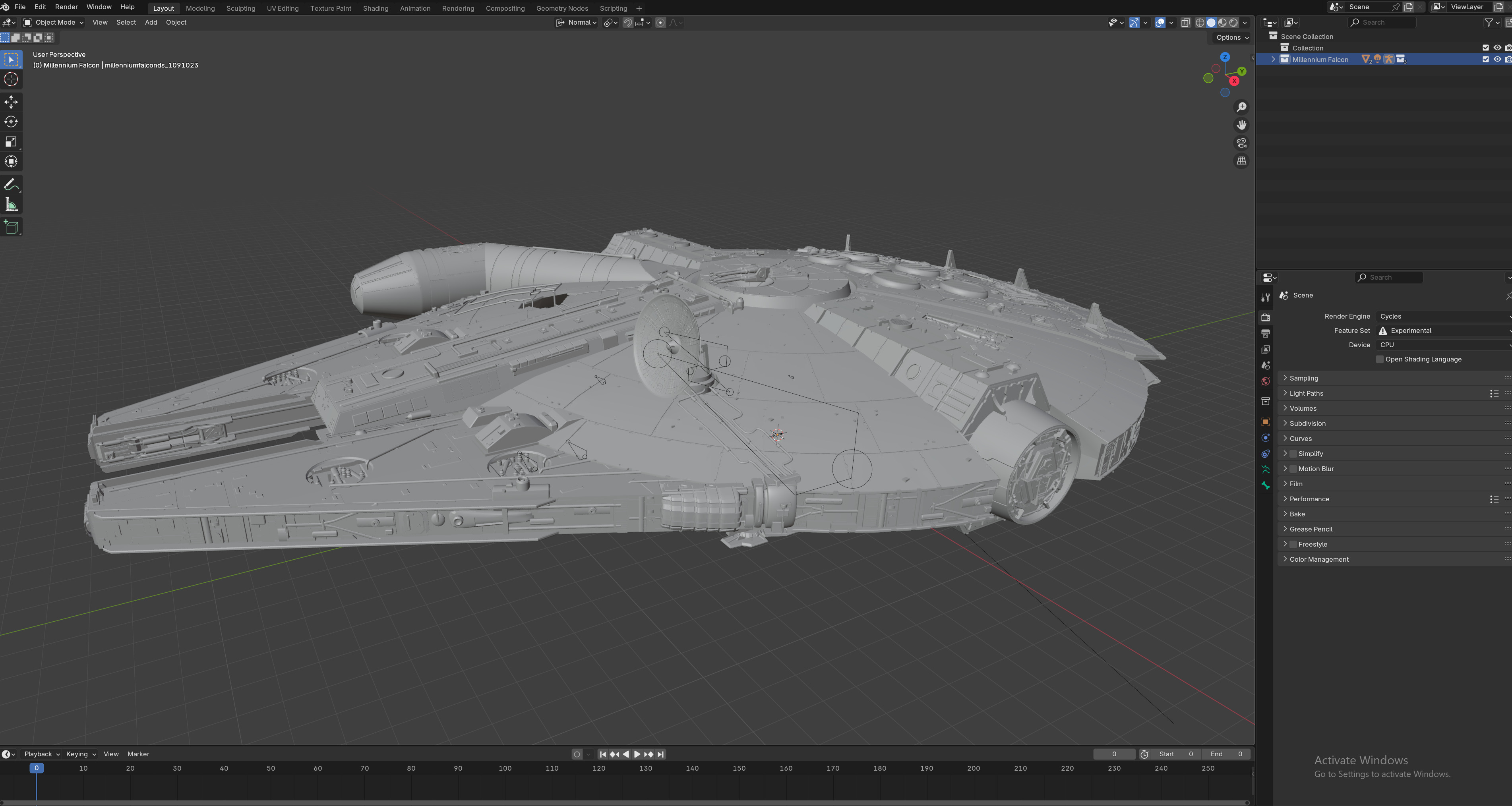The image size is (1512, 806).
Task: Open the Keying popover in timeline
Action: (x=81, y=754)
